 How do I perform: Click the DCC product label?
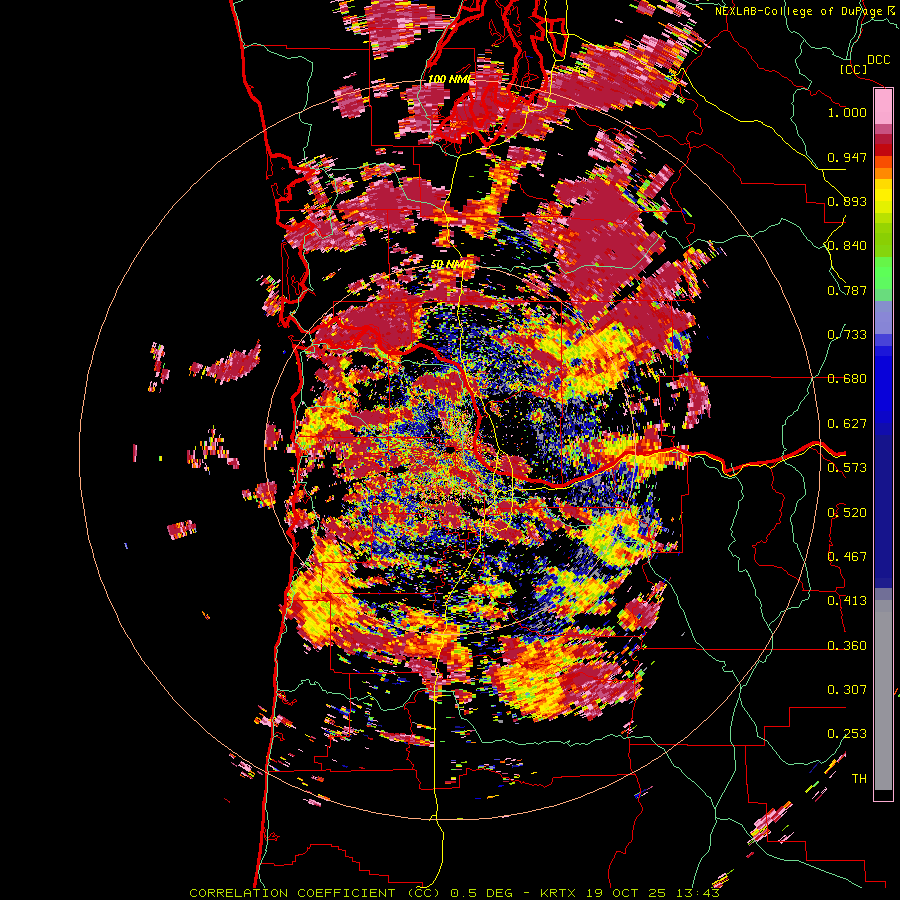(x=878, y=60)
